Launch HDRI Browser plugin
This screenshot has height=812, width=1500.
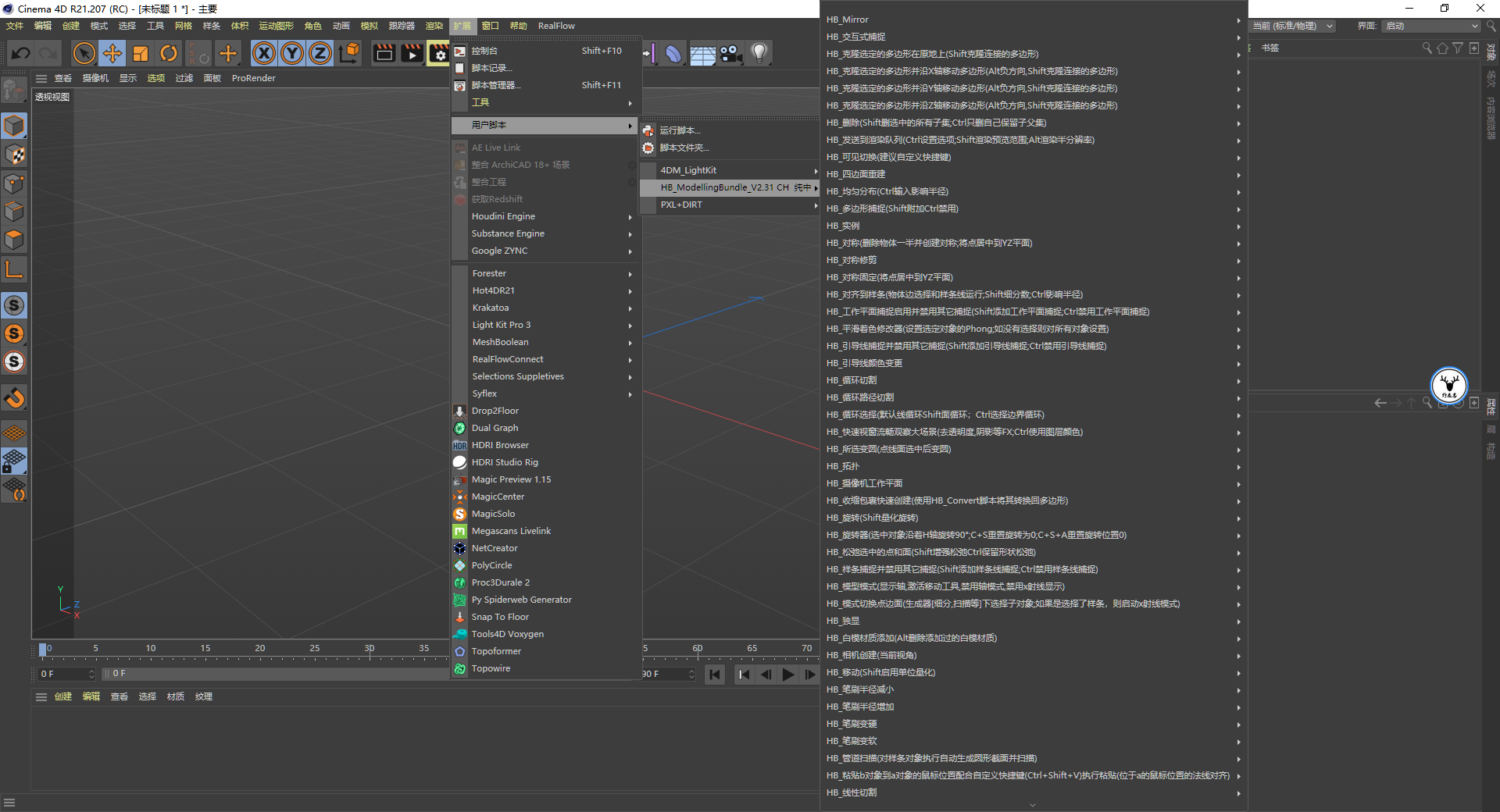pos(546,445)
